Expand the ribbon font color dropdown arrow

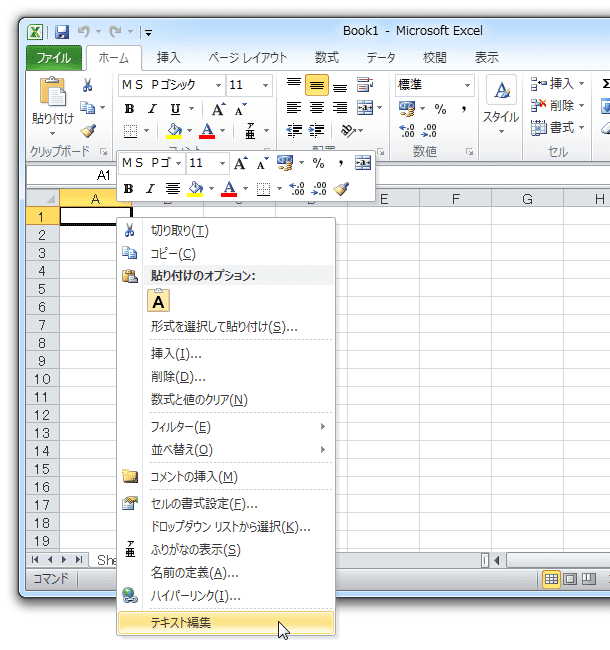(x=223, y=131)
